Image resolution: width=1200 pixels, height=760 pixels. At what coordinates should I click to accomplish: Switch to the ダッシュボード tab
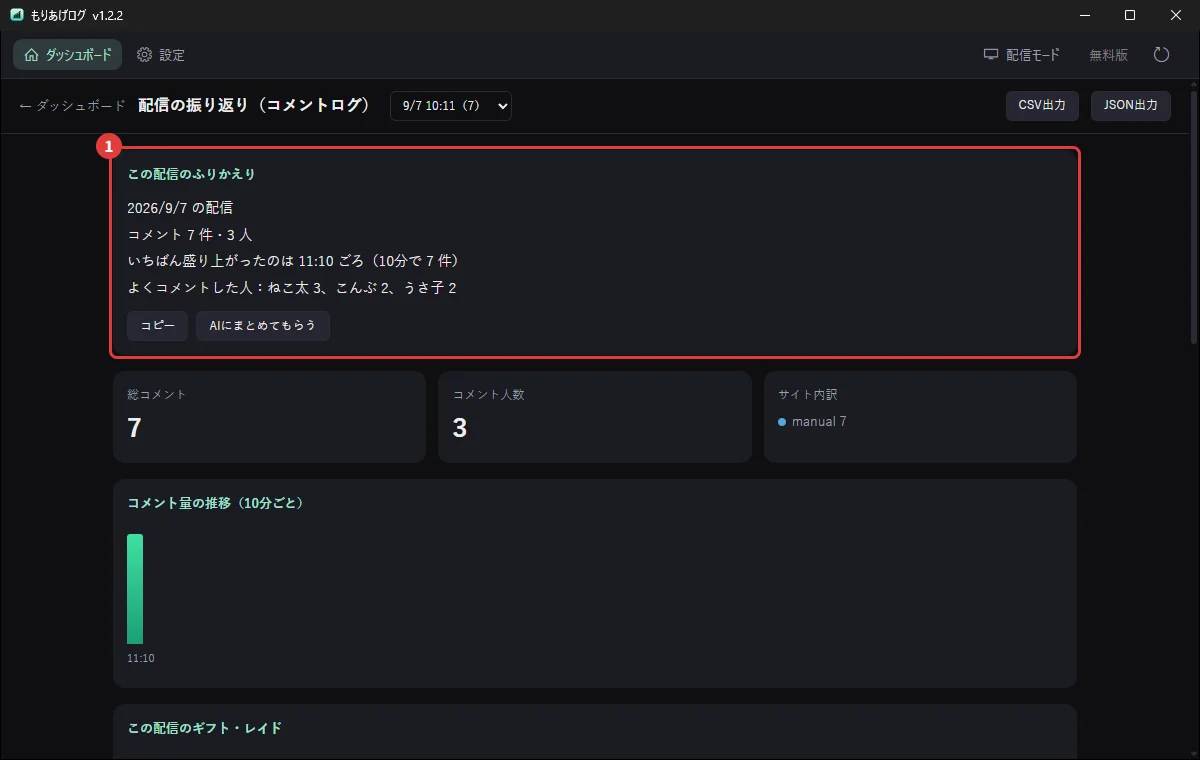pyautogui.click(x=68, y=55)
